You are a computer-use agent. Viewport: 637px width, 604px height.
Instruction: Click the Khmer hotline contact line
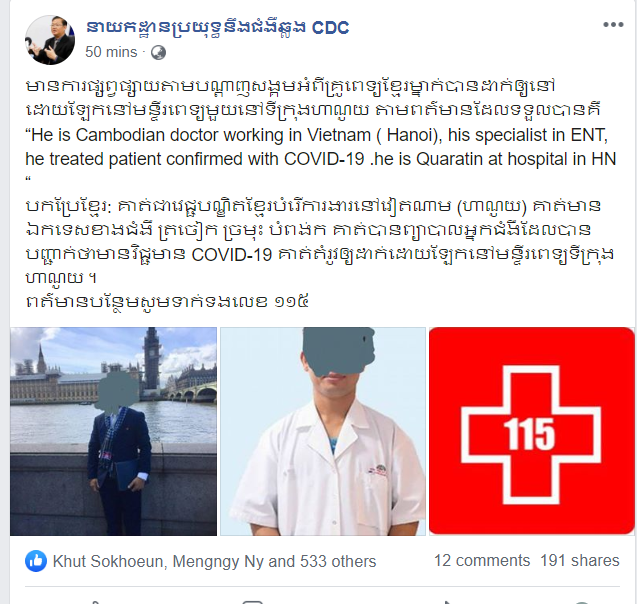click(x=167, y=302)
